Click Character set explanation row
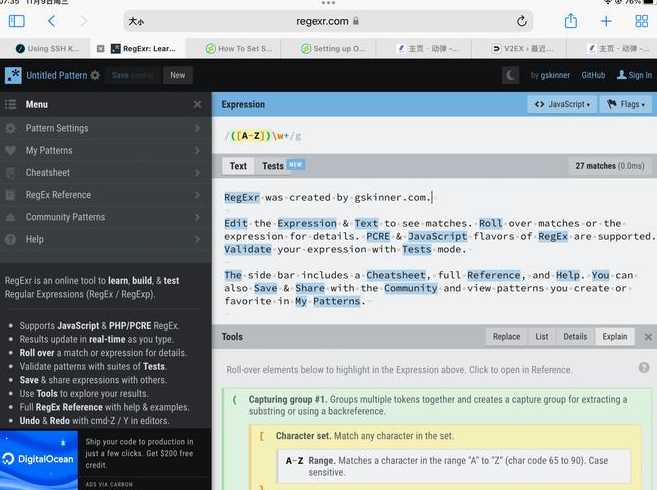The image size is (657, 490). click(364, 436)
